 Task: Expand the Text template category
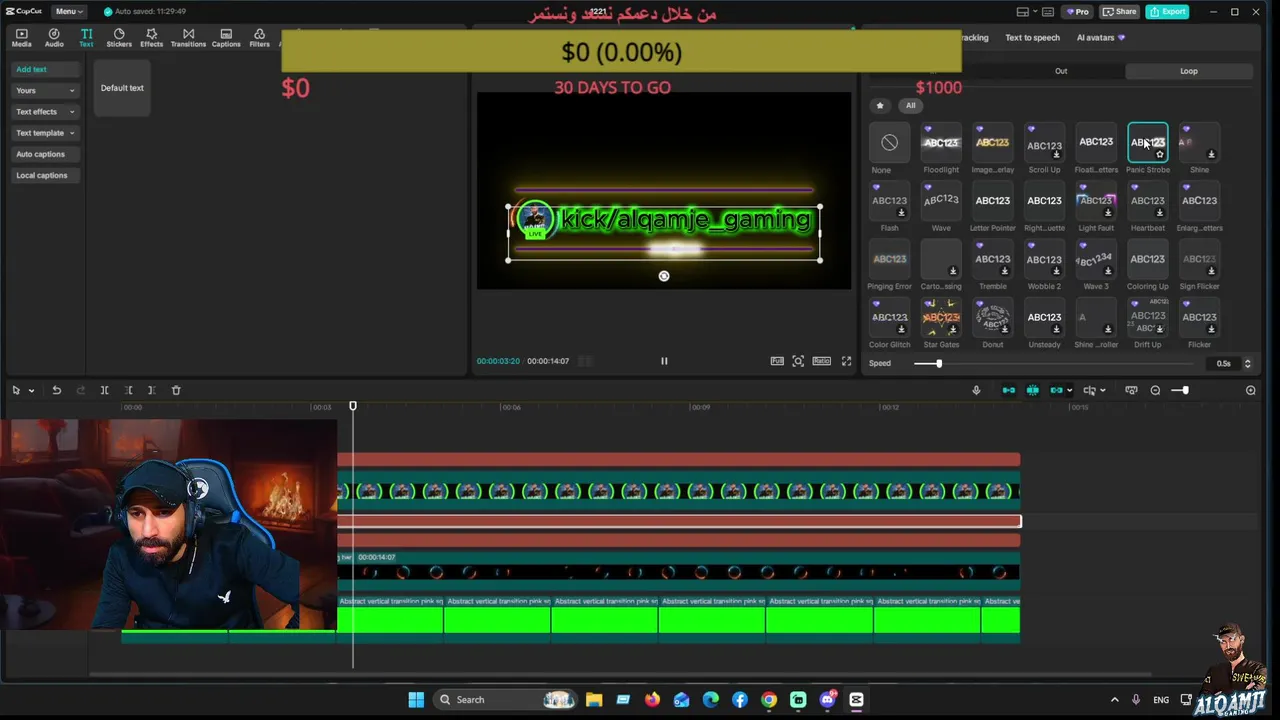(45, 132)
